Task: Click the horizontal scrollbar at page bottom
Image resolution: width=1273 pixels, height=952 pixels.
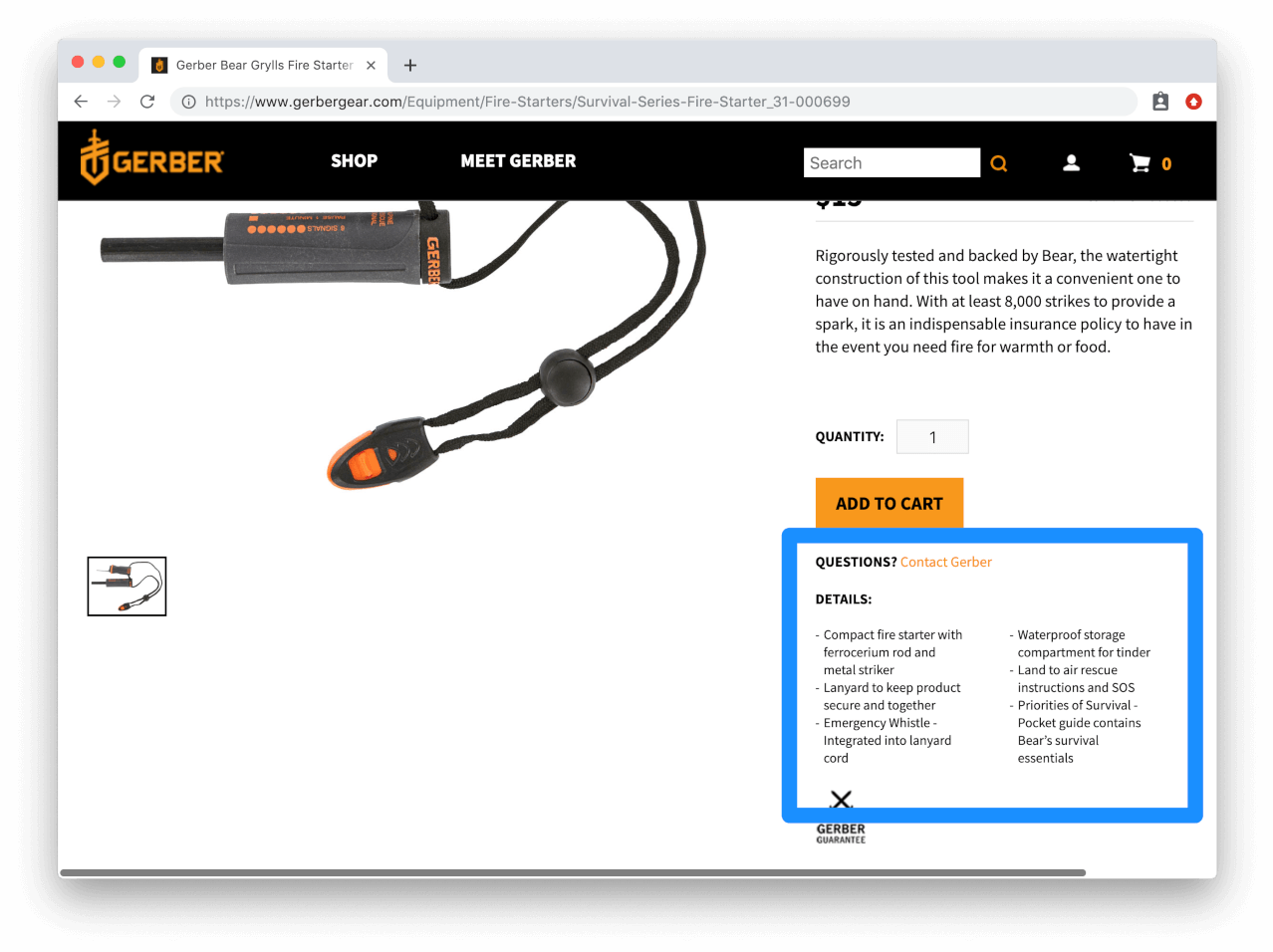Action: coord(573,872)
